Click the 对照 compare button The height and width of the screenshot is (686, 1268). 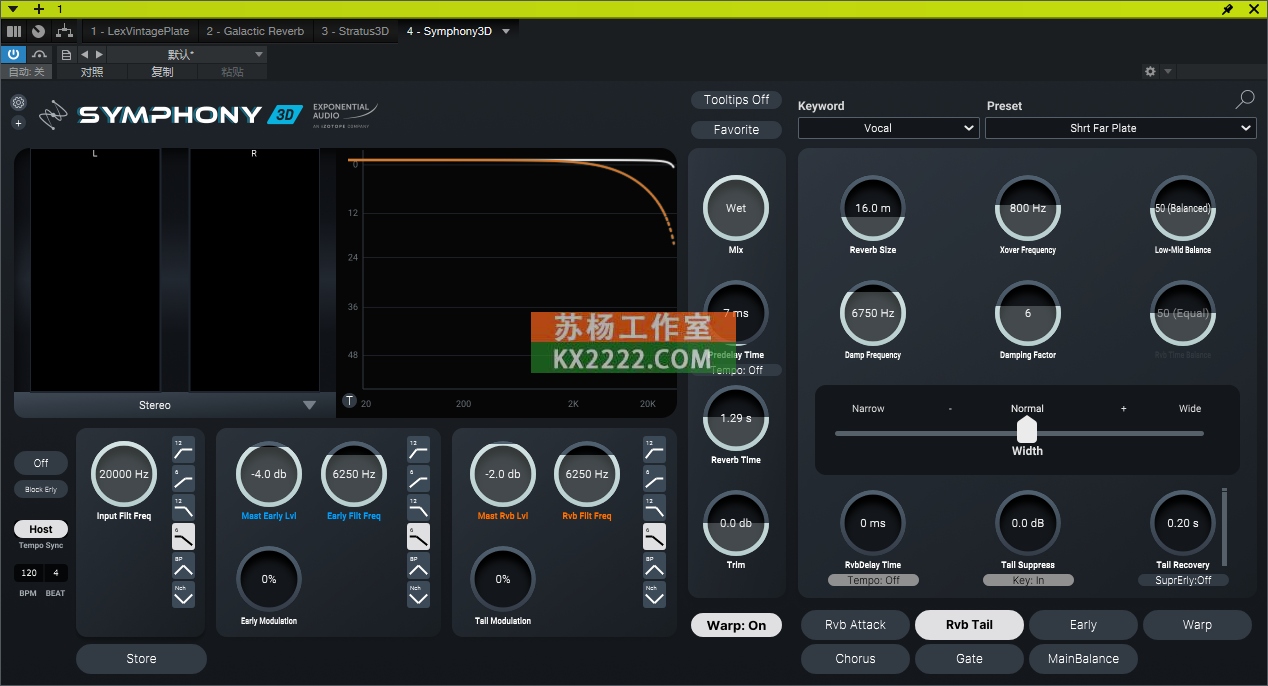click(x=92, y=72)
